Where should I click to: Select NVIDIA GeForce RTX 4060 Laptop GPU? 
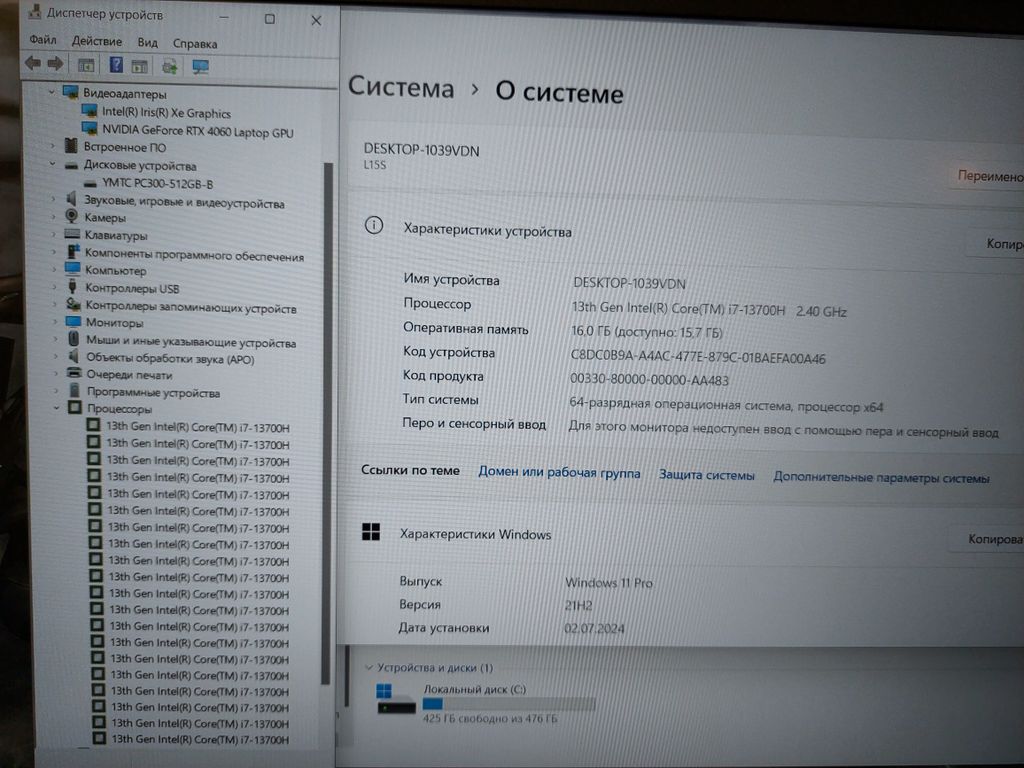click(197, 131)
